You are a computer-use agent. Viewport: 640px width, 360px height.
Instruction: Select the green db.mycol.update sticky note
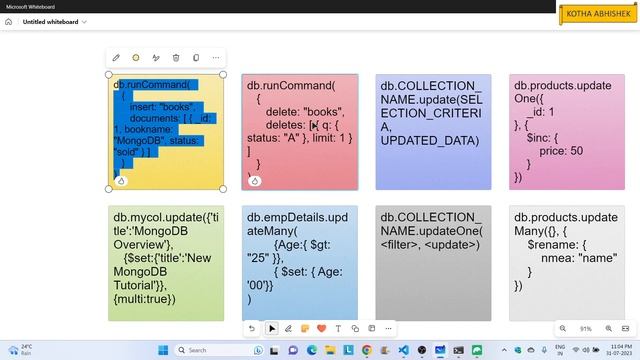(166, 263)
